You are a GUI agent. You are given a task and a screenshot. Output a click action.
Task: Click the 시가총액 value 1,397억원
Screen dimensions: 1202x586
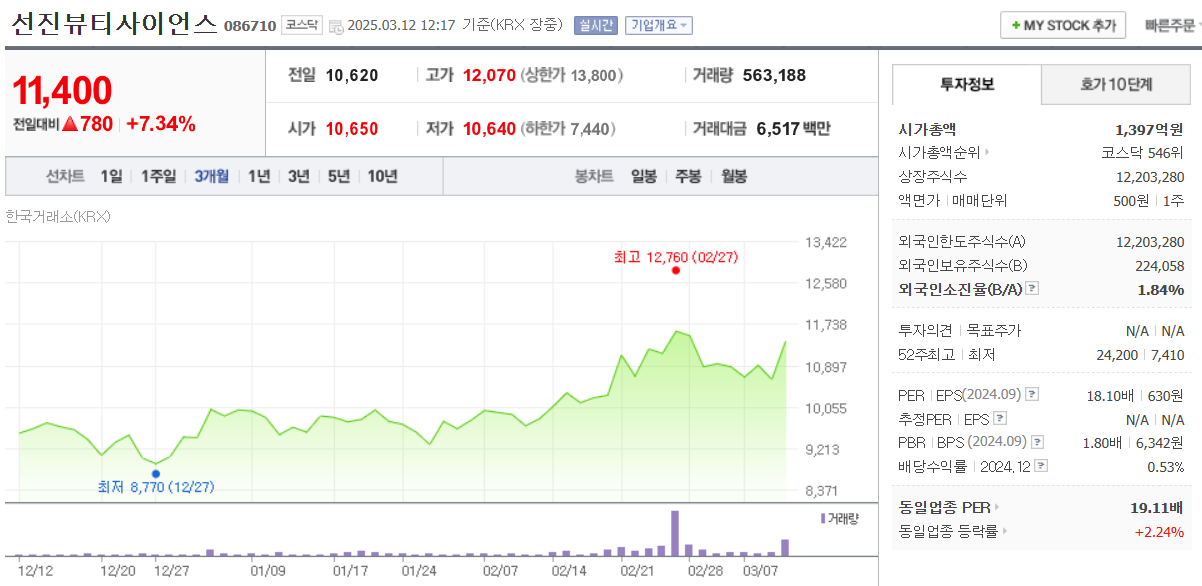click(x=1149, y=129)
